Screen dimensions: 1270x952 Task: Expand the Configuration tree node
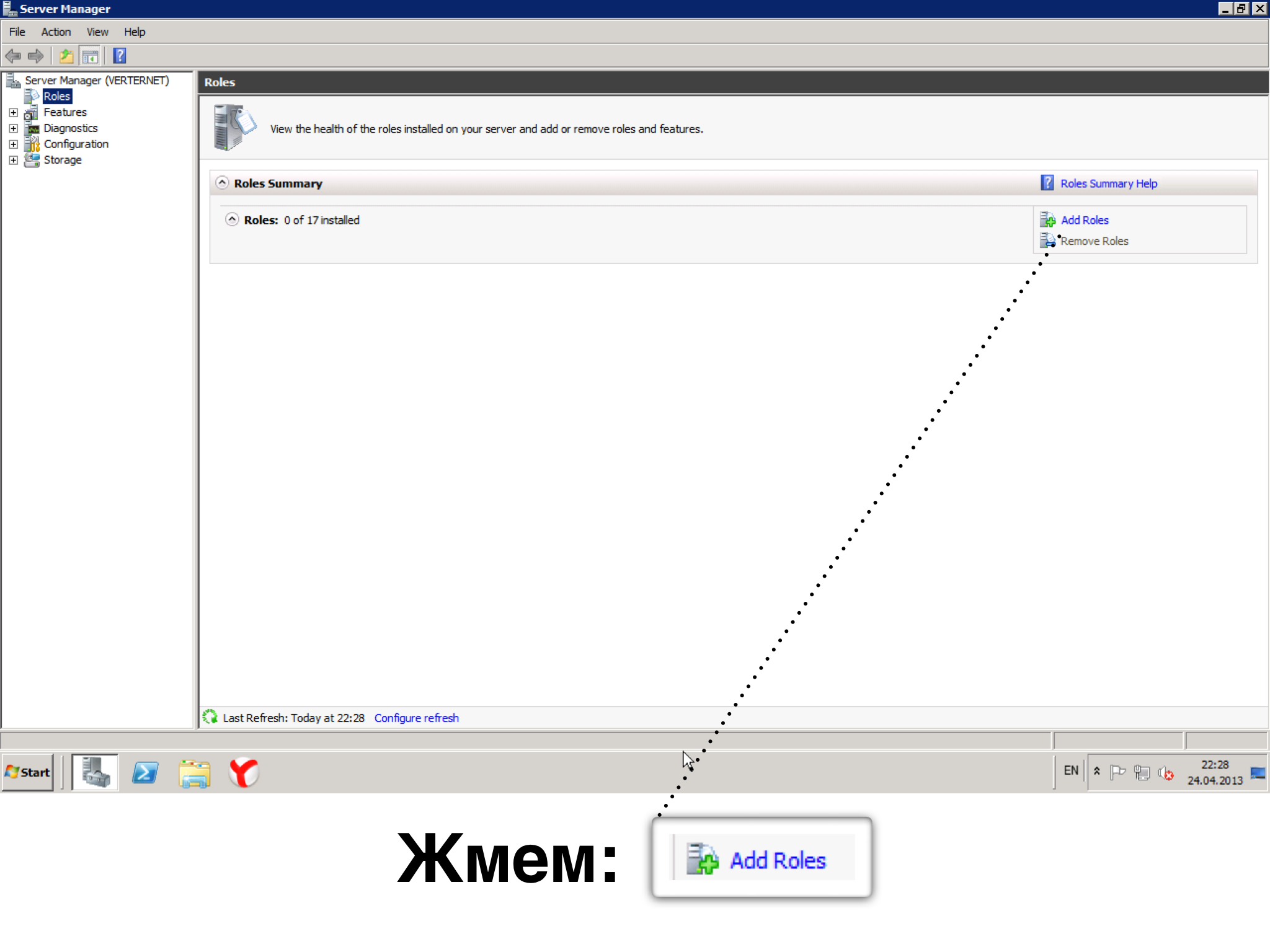click(12, 143)
